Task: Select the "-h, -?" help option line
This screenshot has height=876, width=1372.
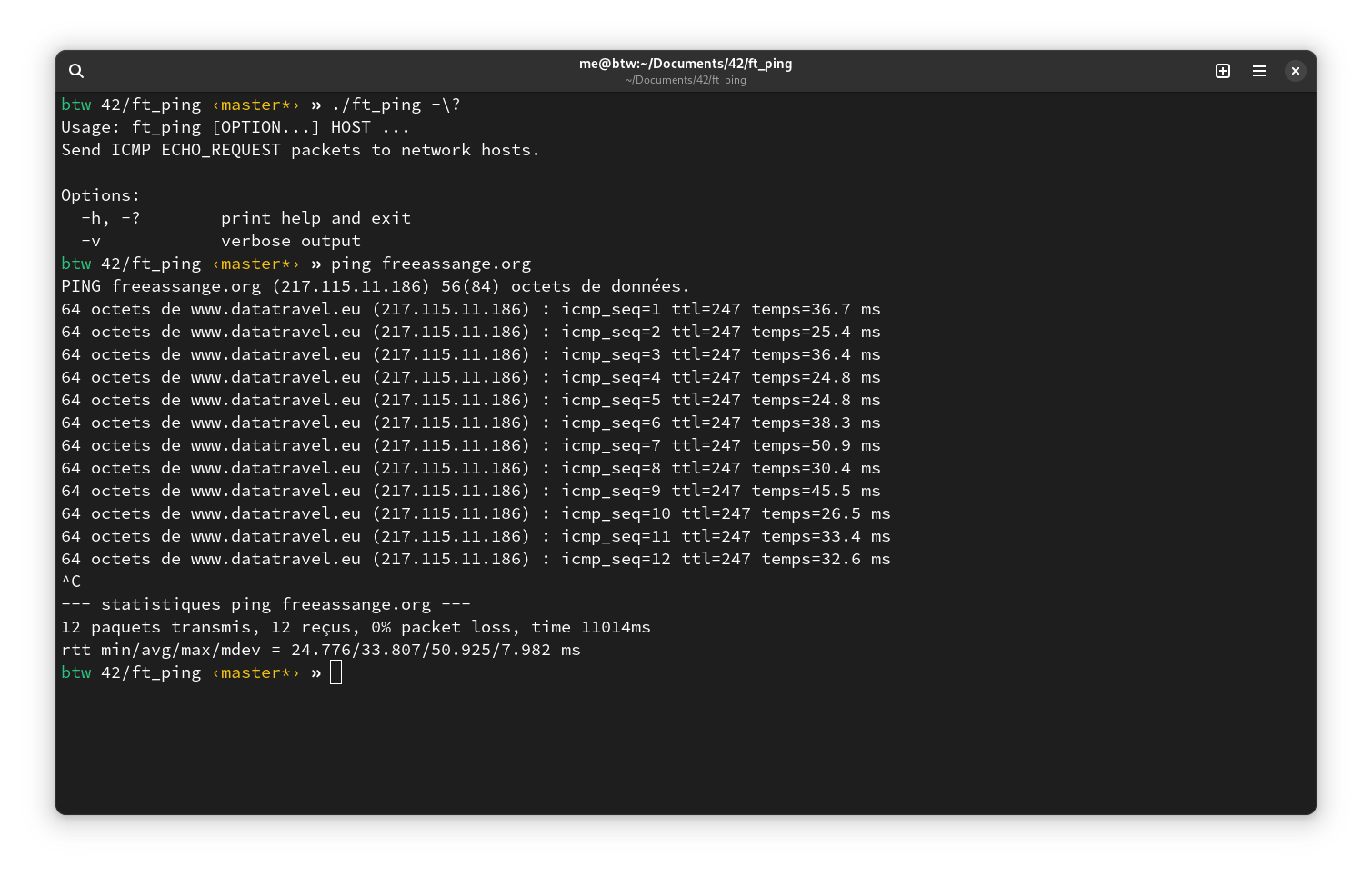Action: (245, 218)
